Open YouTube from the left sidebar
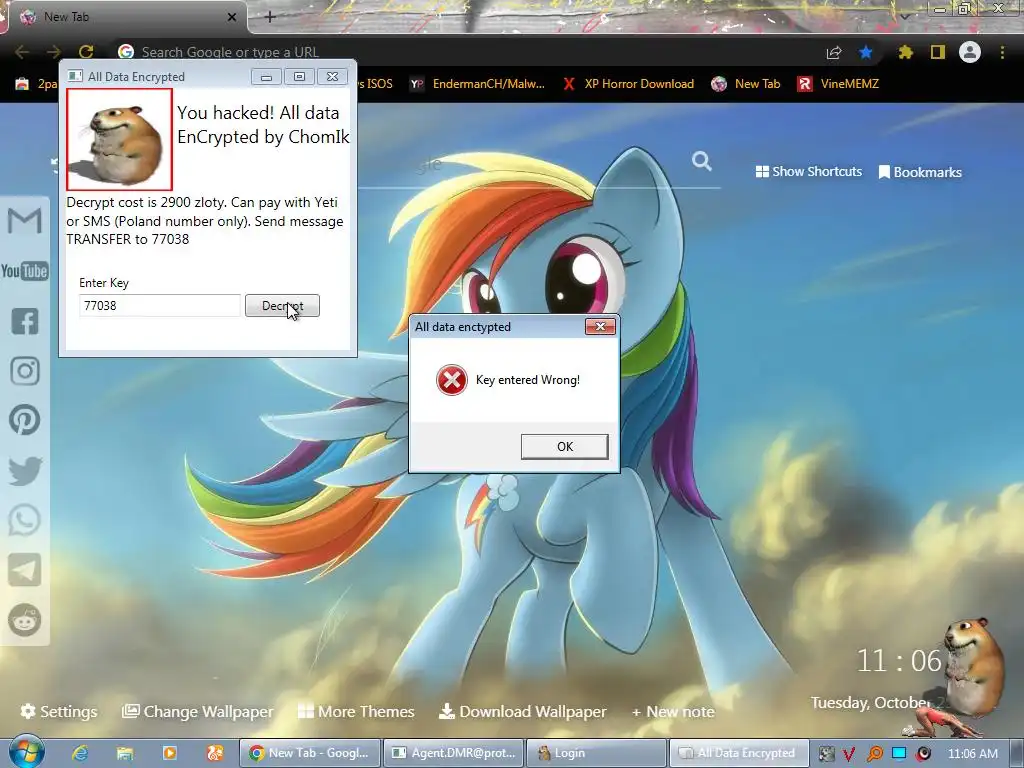 pos(25,270)
